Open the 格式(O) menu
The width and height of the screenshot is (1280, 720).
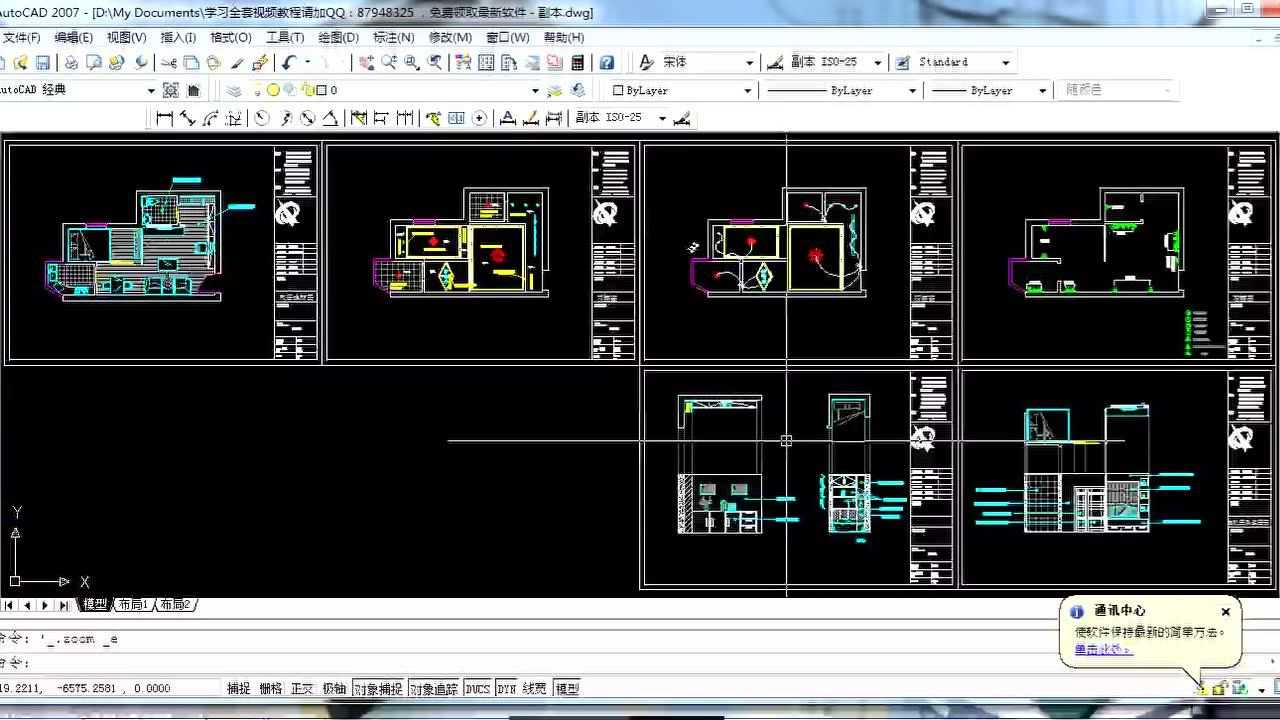pyautogui.click(x=231, y=37)
